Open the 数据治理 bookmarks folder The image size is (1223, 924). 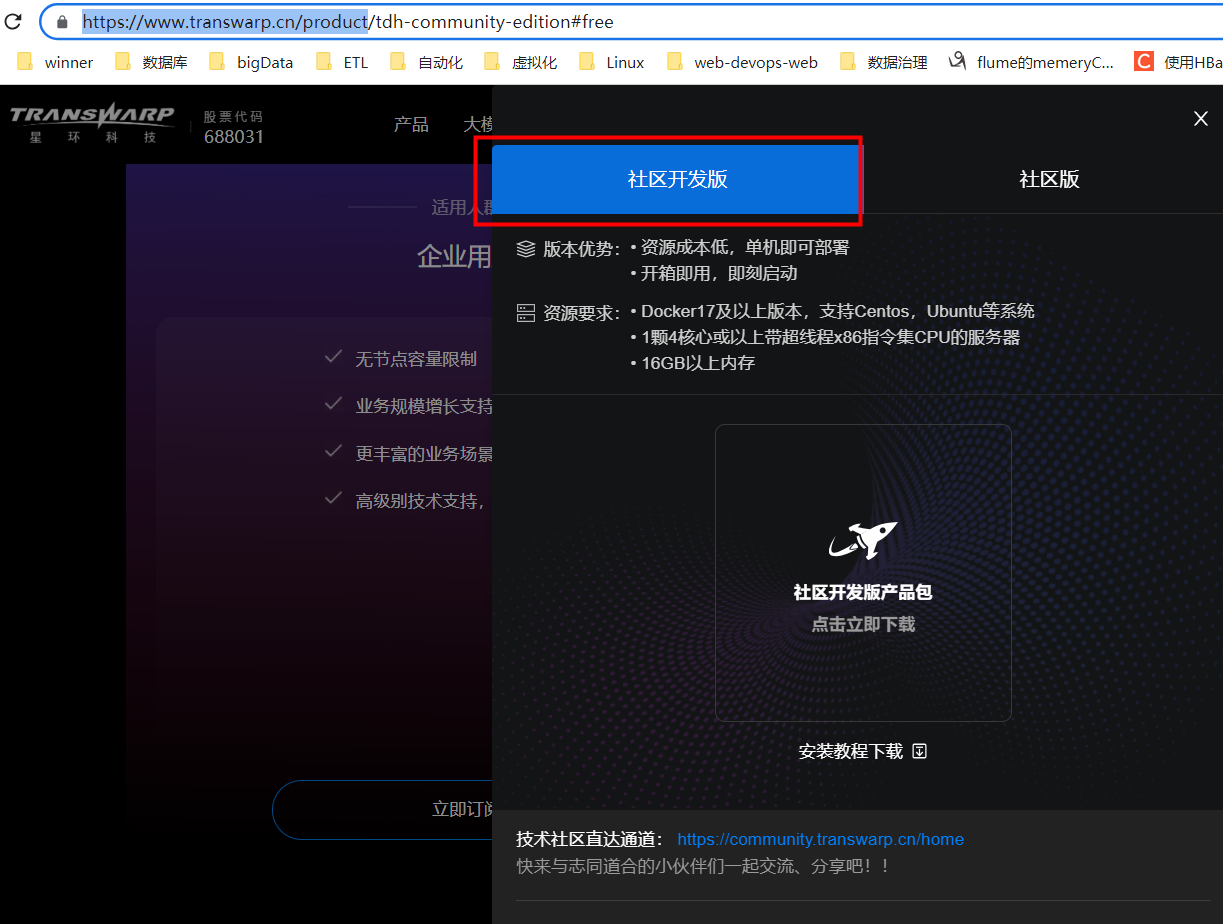(883, 62)
